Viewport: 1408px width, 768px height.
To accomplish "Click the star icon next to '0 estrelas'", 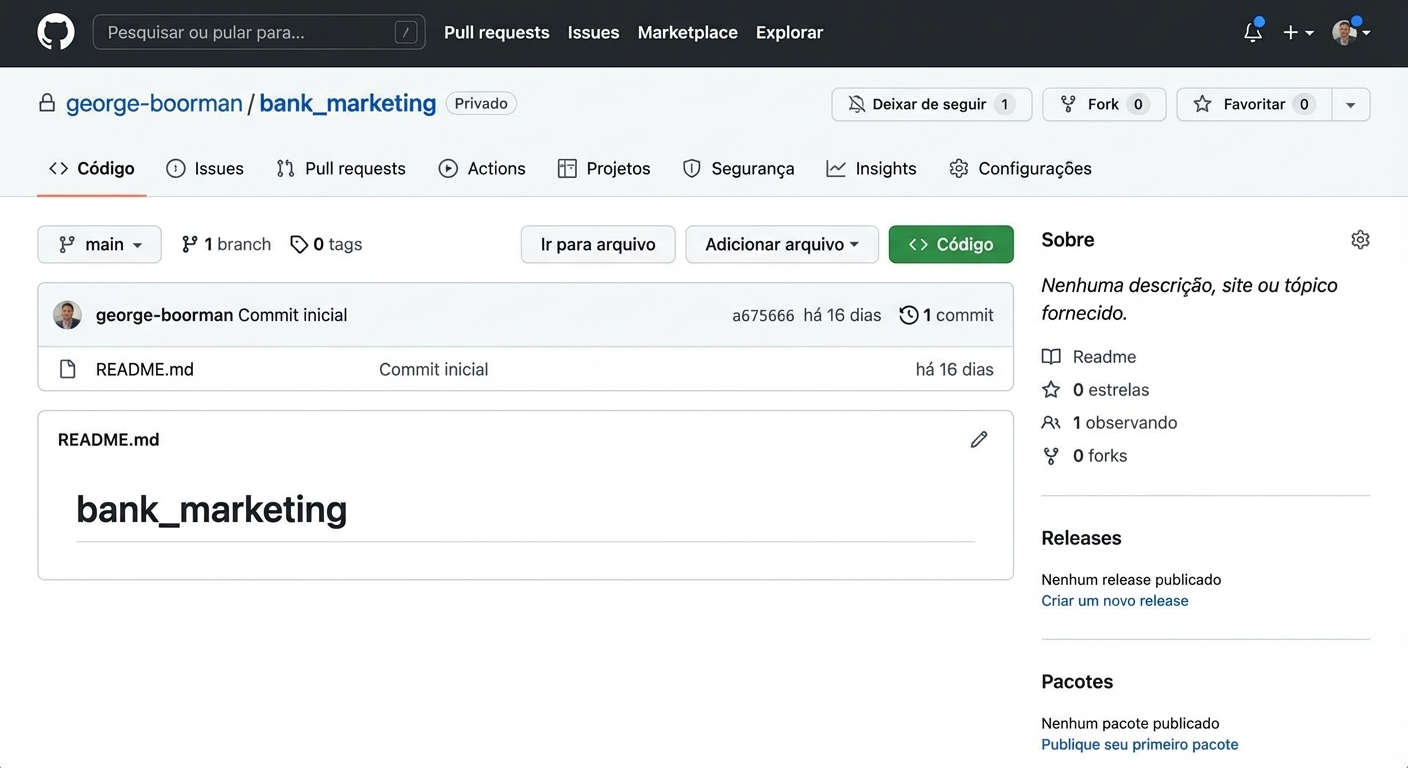I will click(1051, 389).
